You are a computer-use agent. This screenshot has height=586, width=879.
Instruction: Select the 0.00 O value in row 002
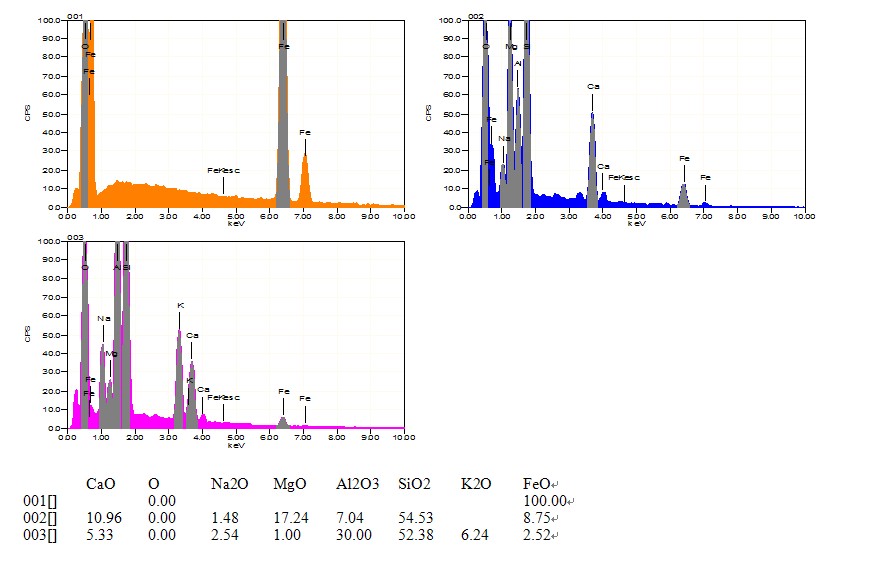pyautogui.click(x=162, y=518)
